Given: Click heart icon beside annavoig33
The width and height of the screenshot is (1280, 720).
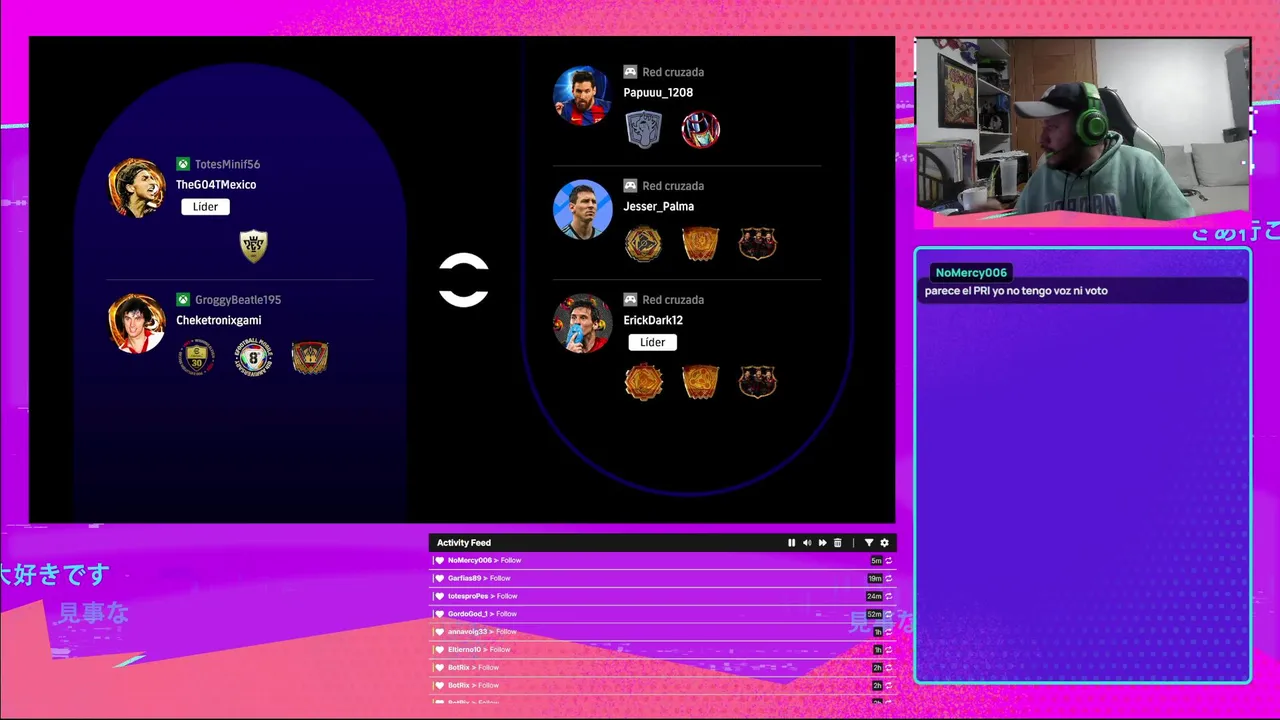Looking at the screenshot, I should pos(439,632).
